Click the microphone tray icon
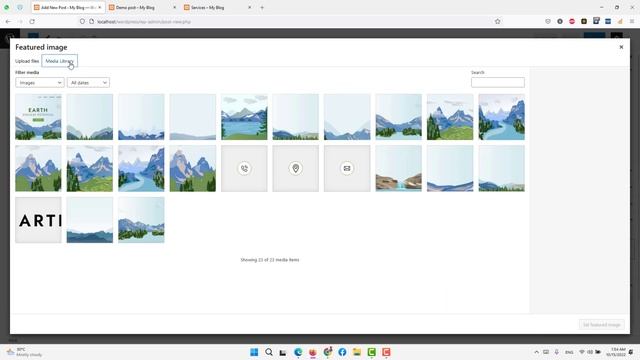The height and width of the screenshot is (360, 640). click(x=556, y=352)
